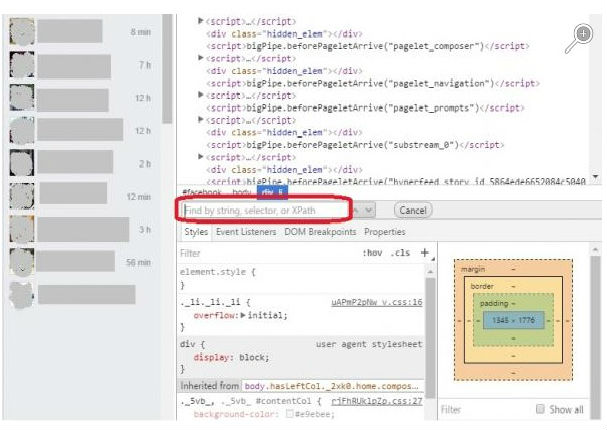The height and width of the screenshot is (430, 607).
Task: Open the Event Listeners tab
Action: [246, 232]
